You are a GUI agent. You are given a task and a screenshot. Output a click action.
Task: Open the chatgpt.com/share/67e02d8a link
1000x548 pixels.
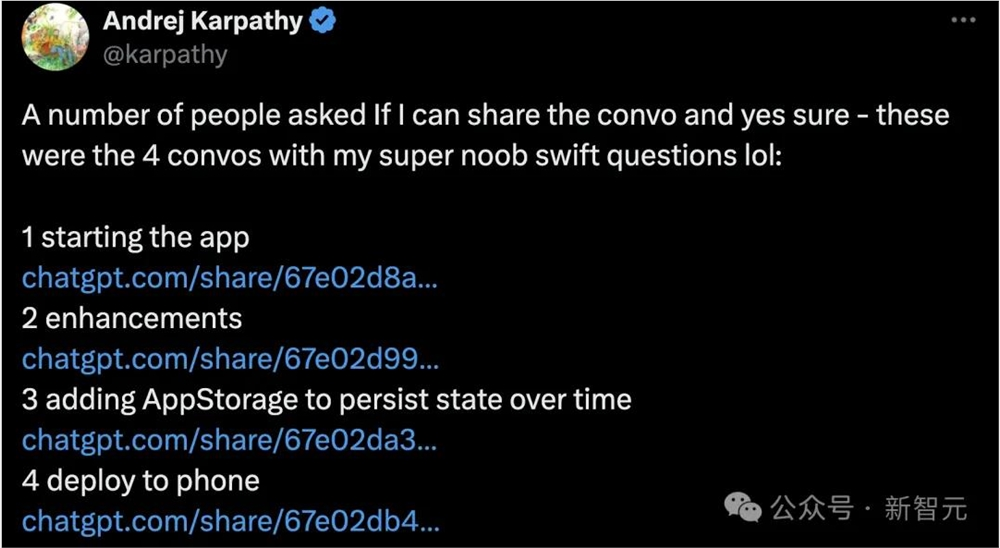(x=229, y=278)
